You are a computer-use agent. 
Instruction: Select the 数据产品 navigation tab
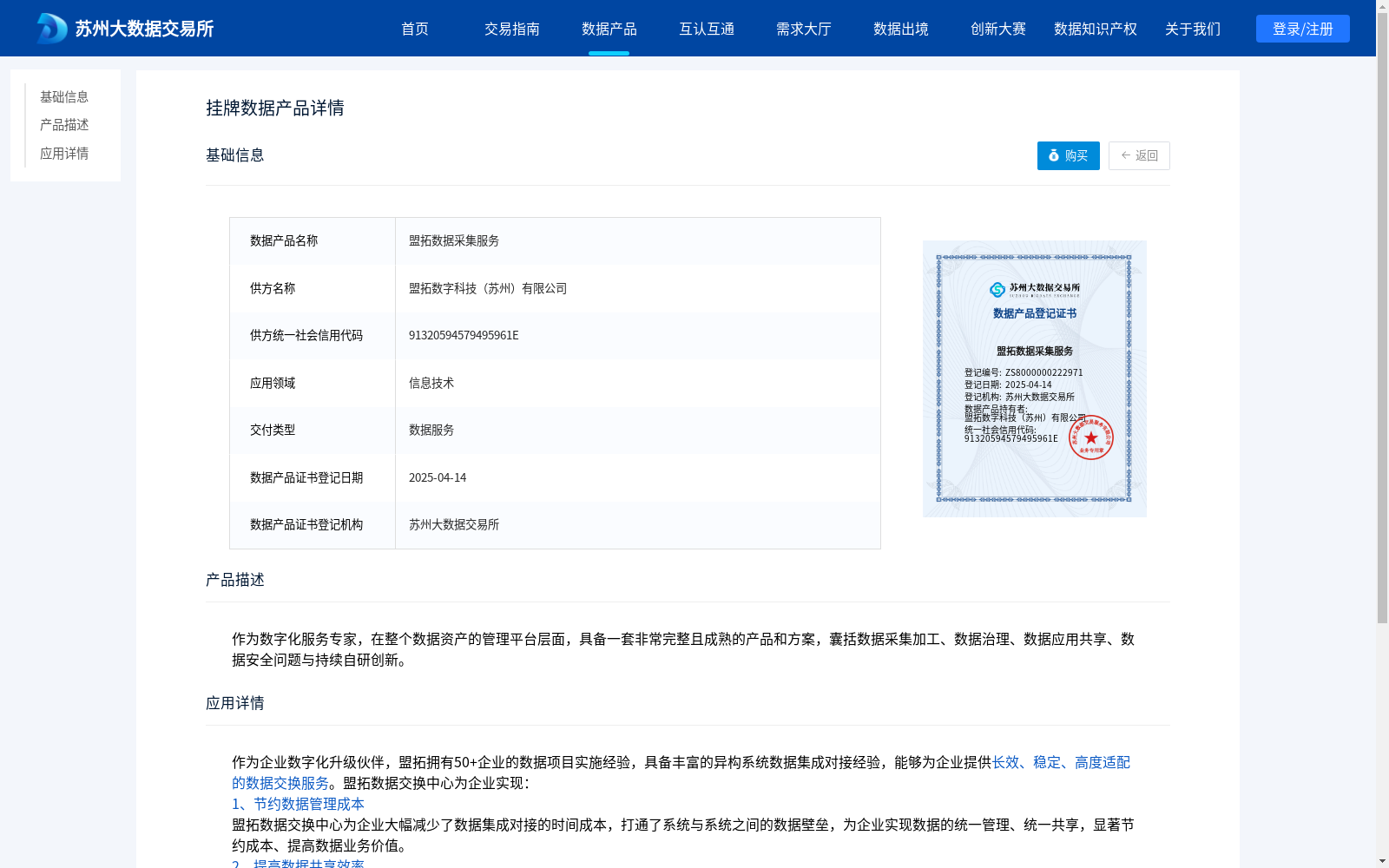pos(609,29)
